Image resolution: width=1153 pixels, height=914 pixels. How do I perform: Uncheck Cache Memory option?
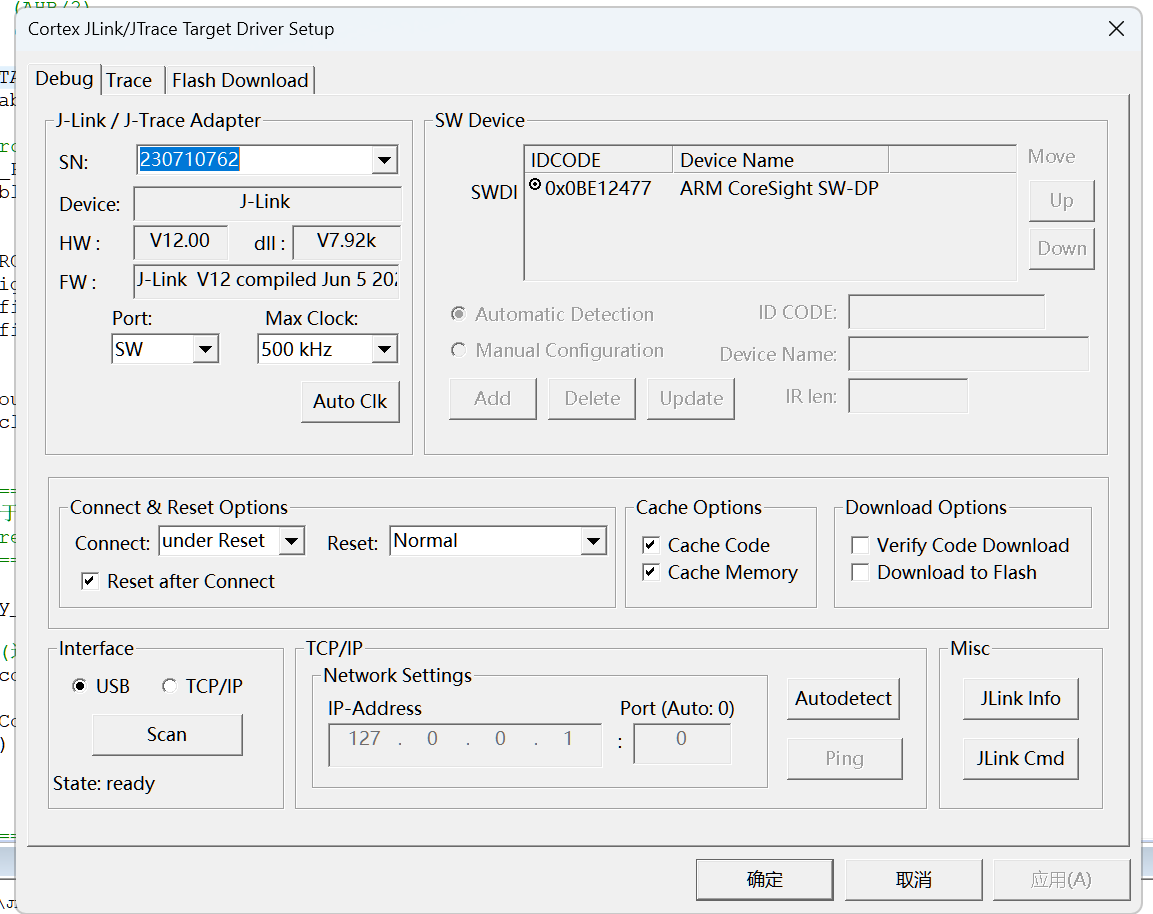point(651,572)
